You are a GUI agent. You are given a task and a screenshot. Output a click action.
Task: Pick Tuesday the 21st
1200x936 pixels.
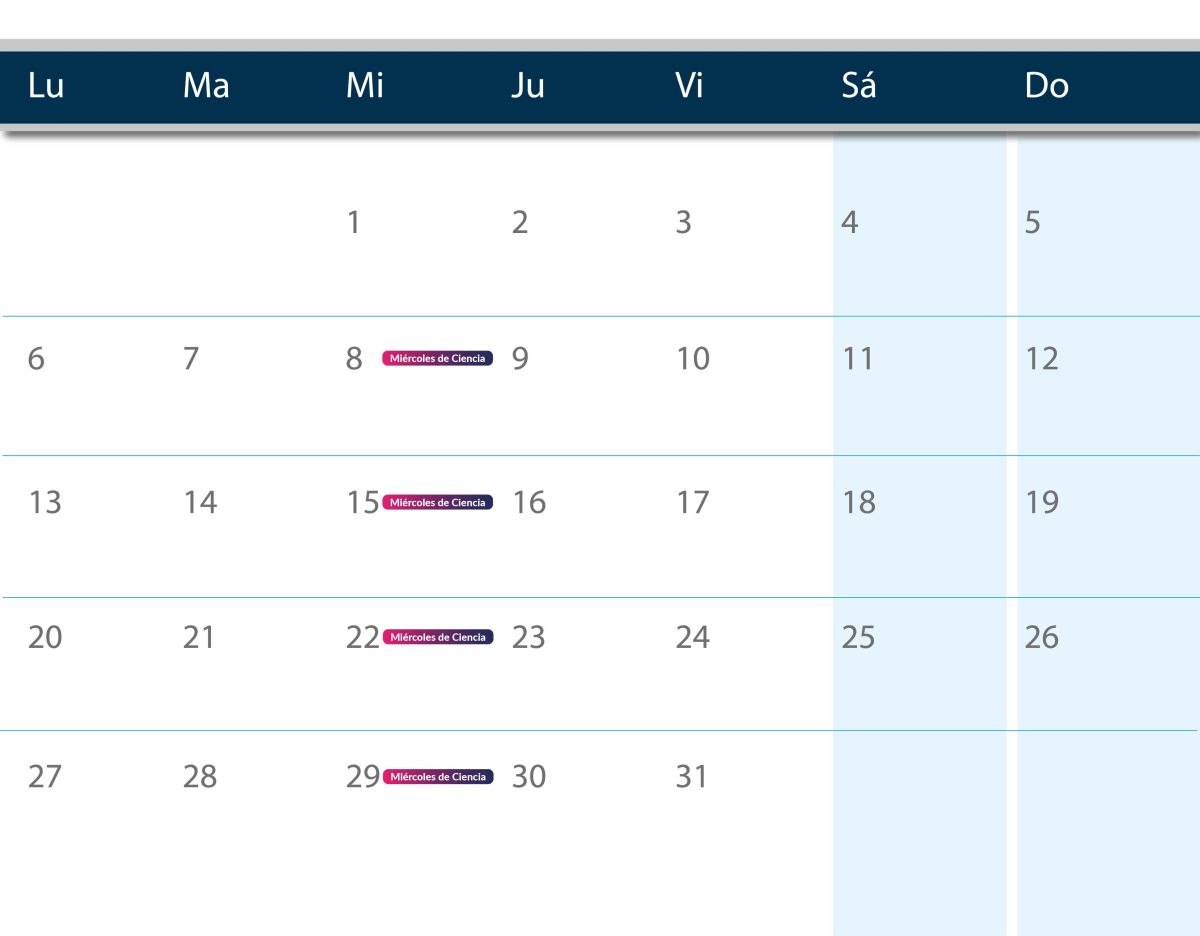(199, 637)
